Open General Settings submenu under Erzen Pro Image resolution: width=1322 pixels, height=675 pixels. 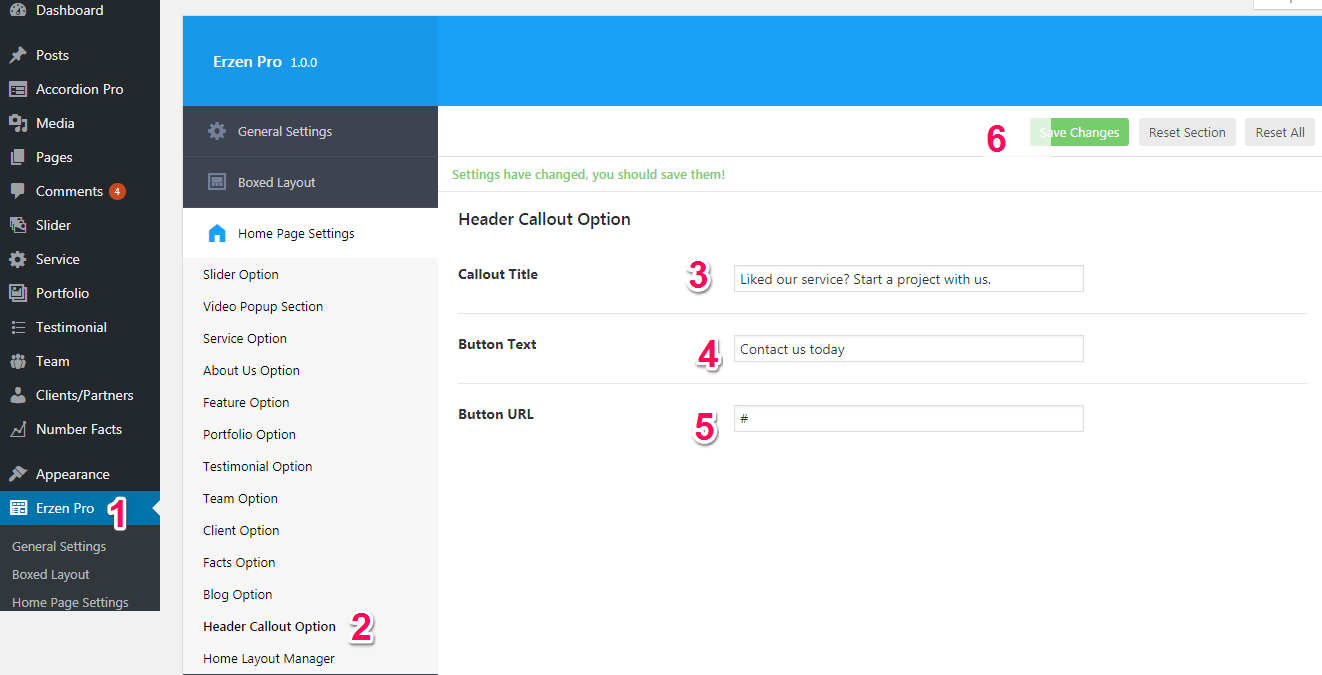point(59,547)
